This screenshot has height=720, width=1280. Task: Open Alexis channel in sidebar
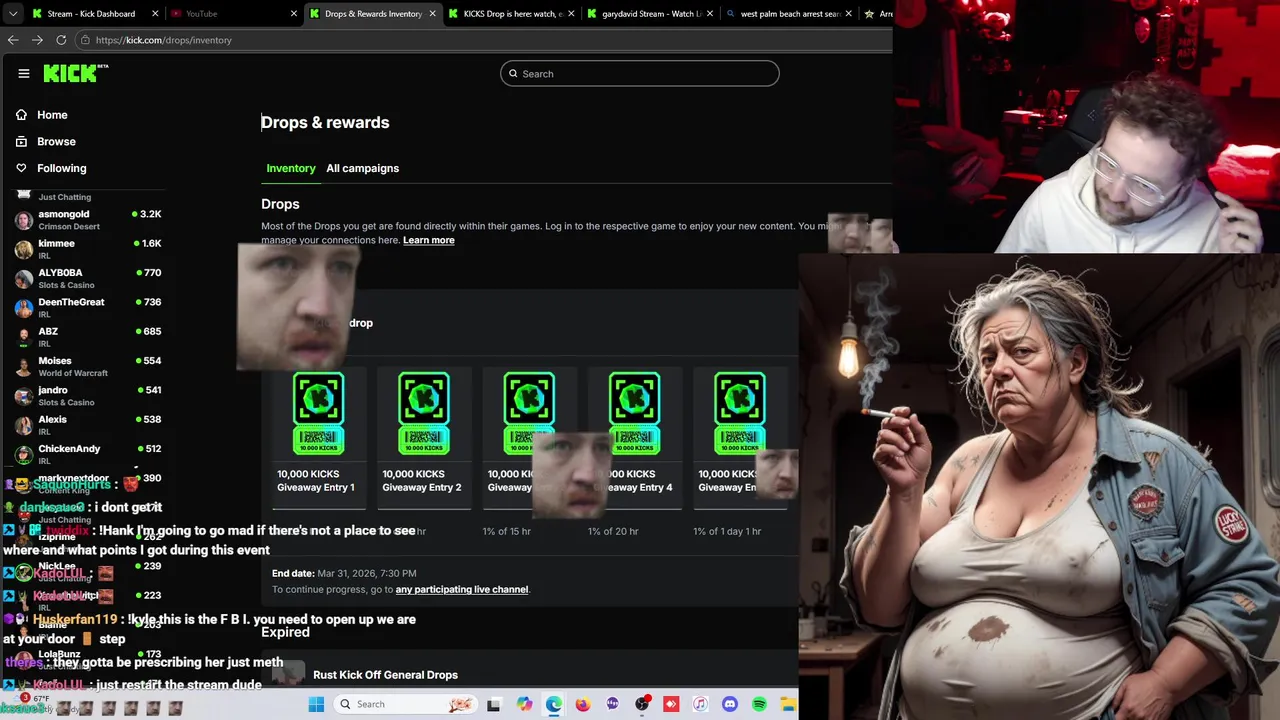click(88, 424)
